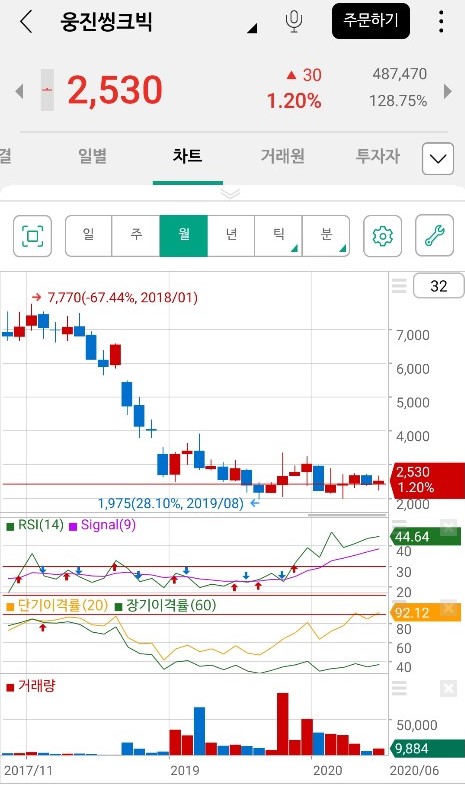Go back using the left arrow
465x785 pixels.
[x=26, y=22]
